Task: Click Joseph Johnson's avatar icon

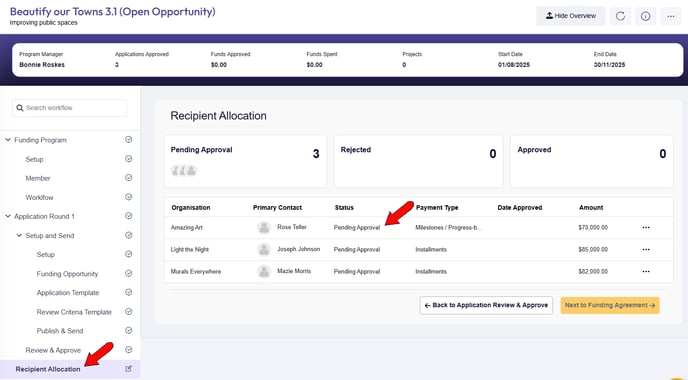Action: pos(264,250)
